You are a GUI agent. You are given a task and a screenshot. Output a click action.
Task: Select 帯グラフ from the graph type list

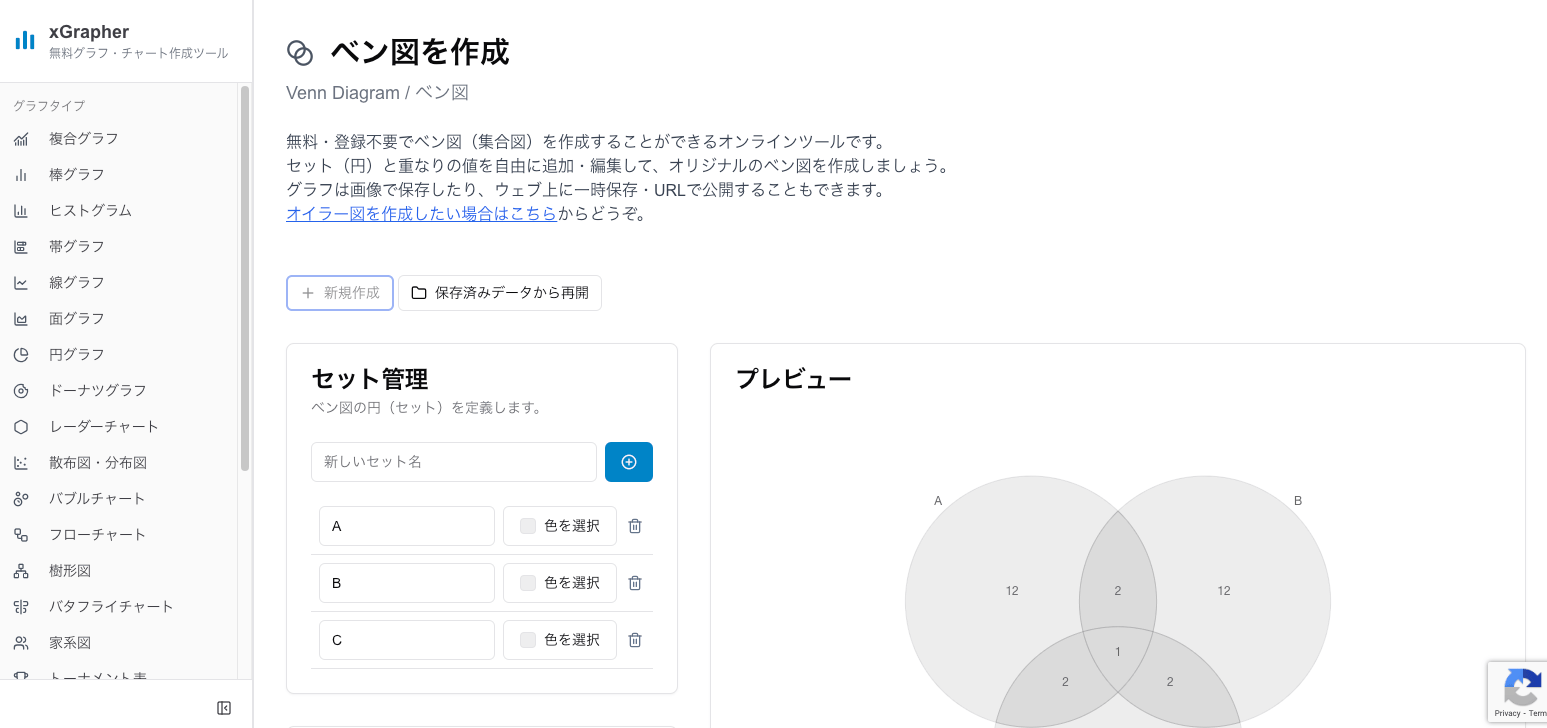click(x=76, y=246)
